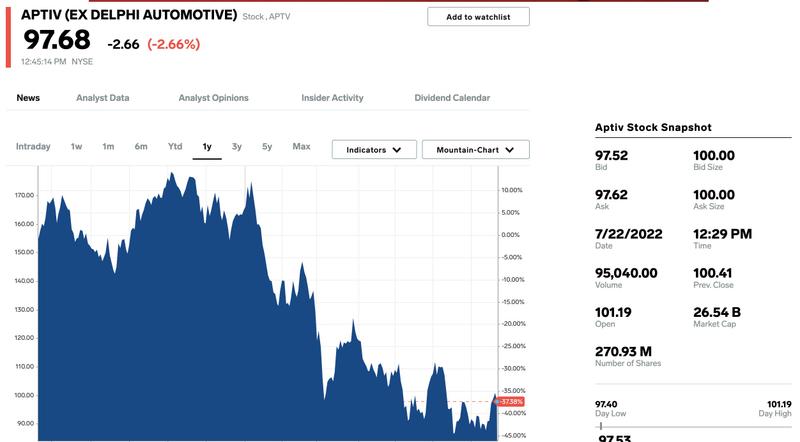Click the 270.93 M Number of Shares value
800x442 pixels.
click(623, 352)
